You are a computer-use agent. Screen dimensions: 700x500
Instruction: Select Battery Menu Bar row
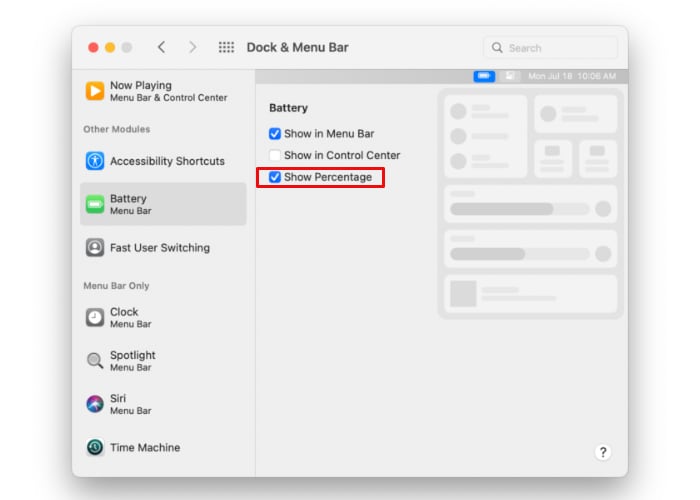(x=163, y=204)
